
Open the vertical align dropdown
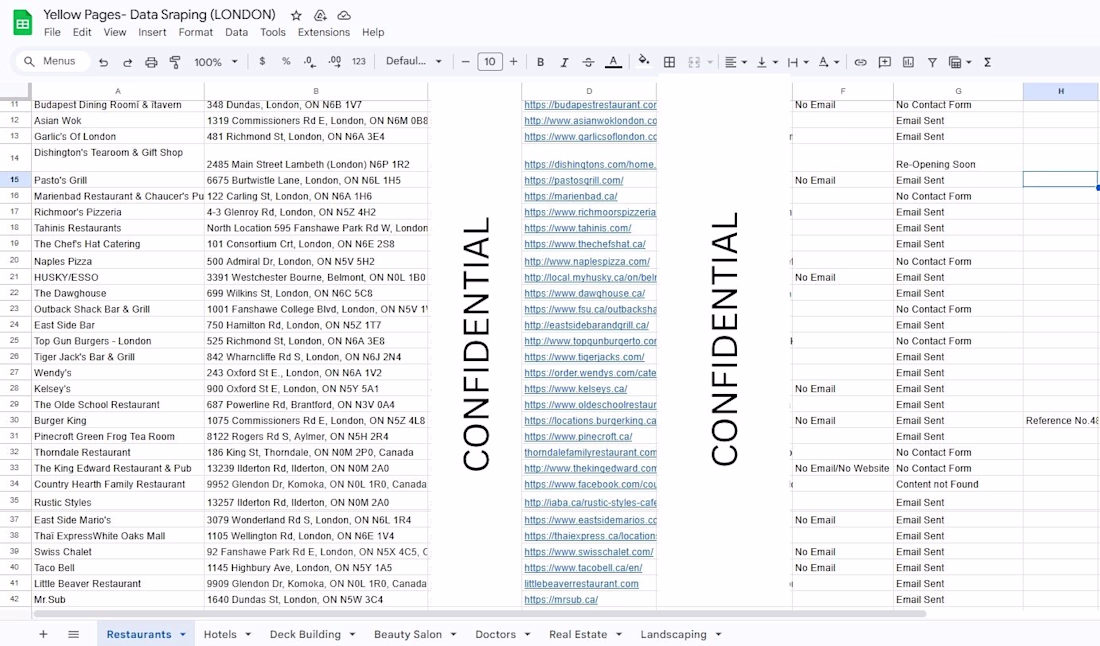click(x=767, y=62)
